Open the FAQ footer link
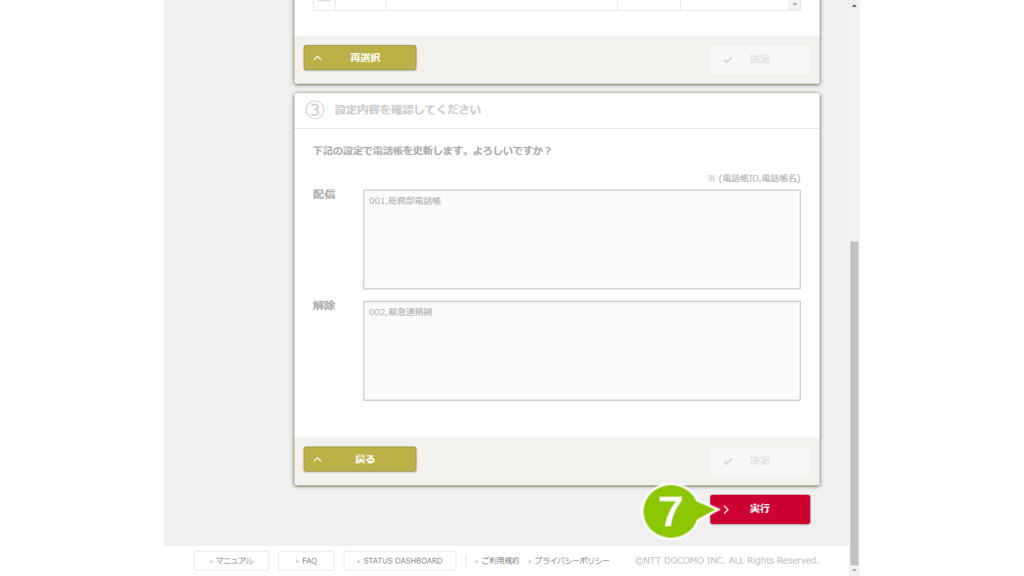Screen dimensions: 1024x576 point(306,560)
